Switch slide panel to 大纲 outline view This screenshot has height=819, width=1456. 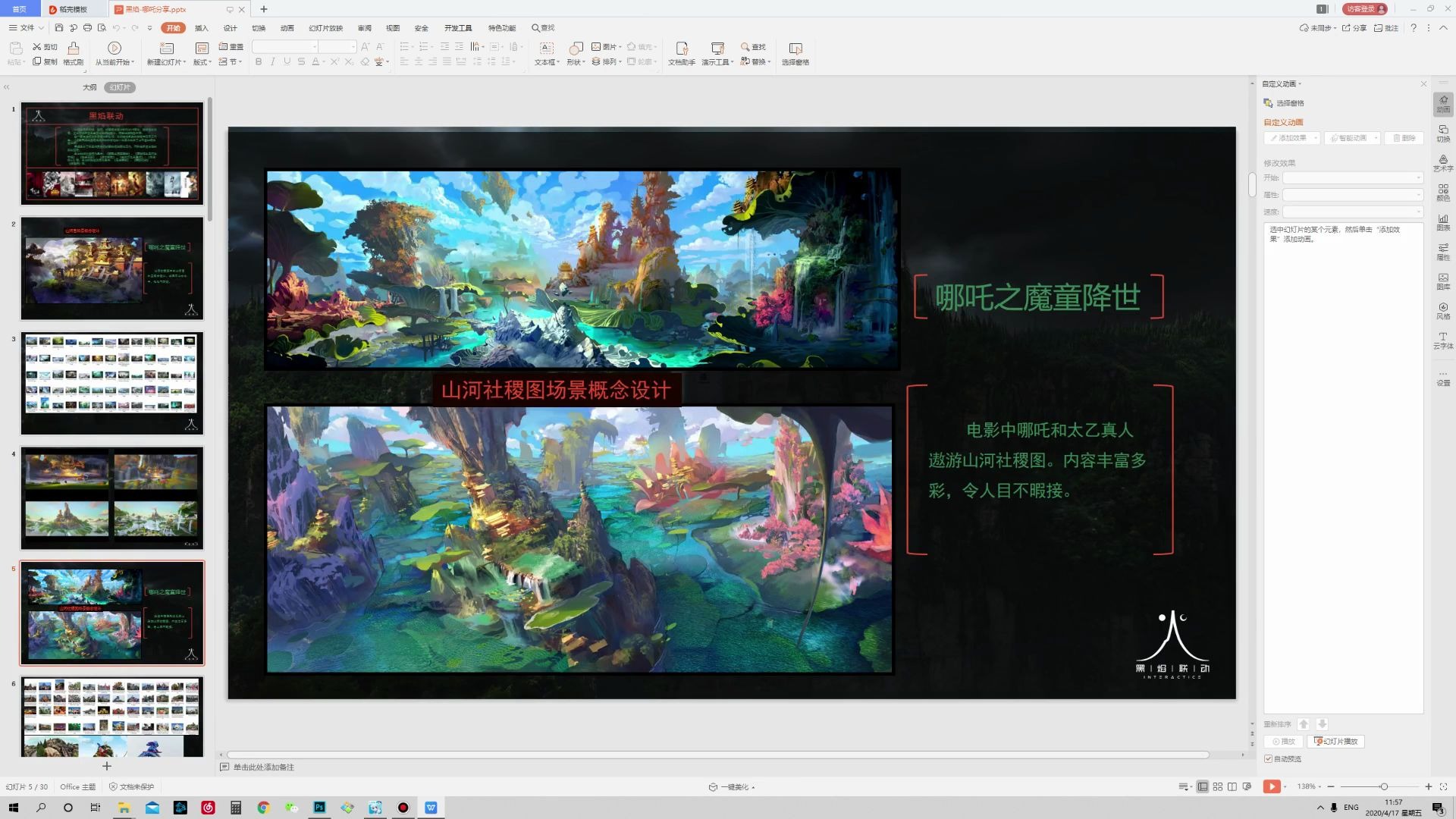(x=89, y=87)
